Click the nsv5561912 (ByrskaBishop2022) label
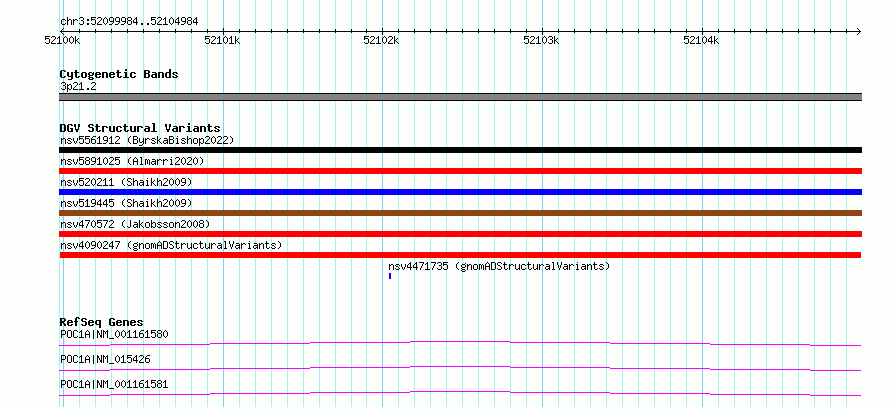Screen dimensions: 890x407 click(x=147, y=140)
